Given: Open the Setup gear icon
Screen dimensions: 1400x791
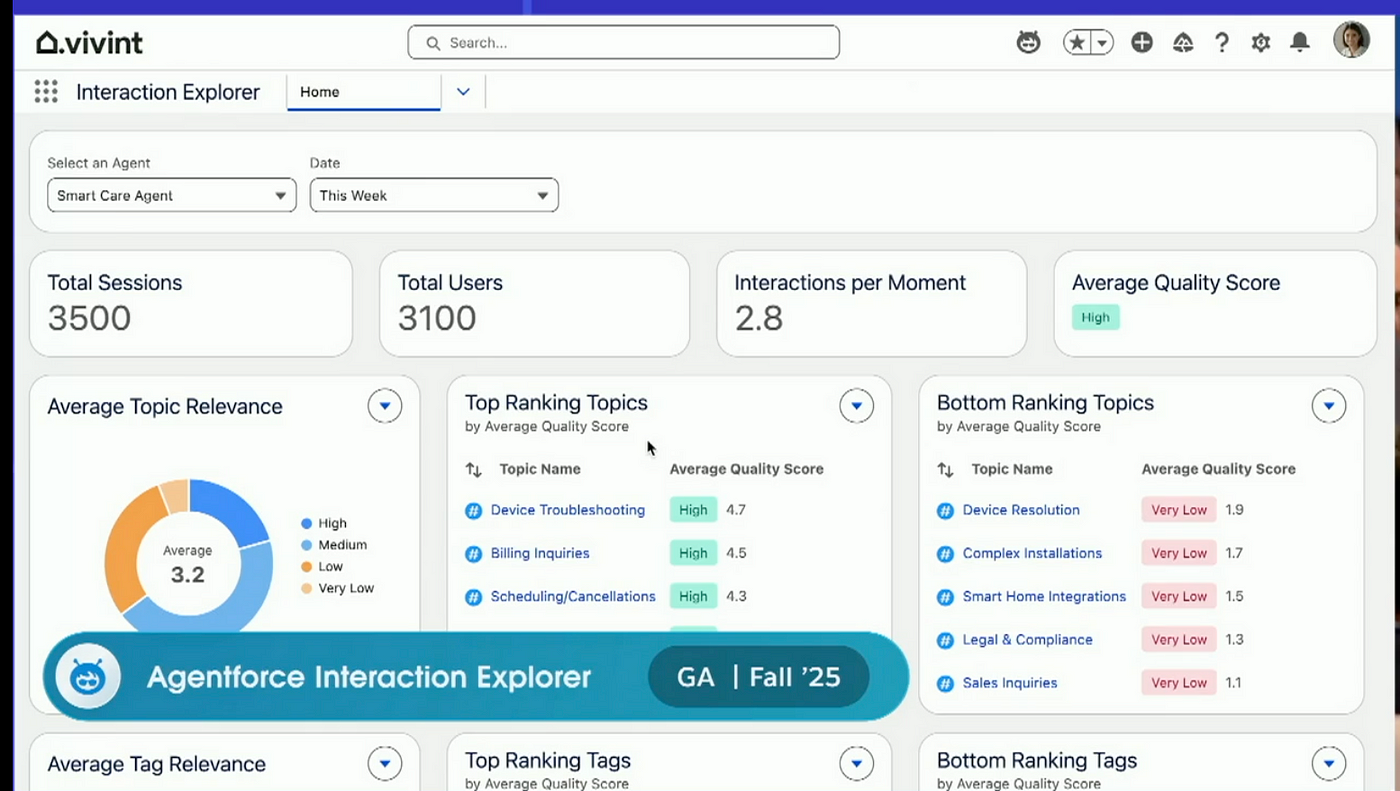Looking at the screenshot, I should pyautogui.click(x=1261, y=43).
